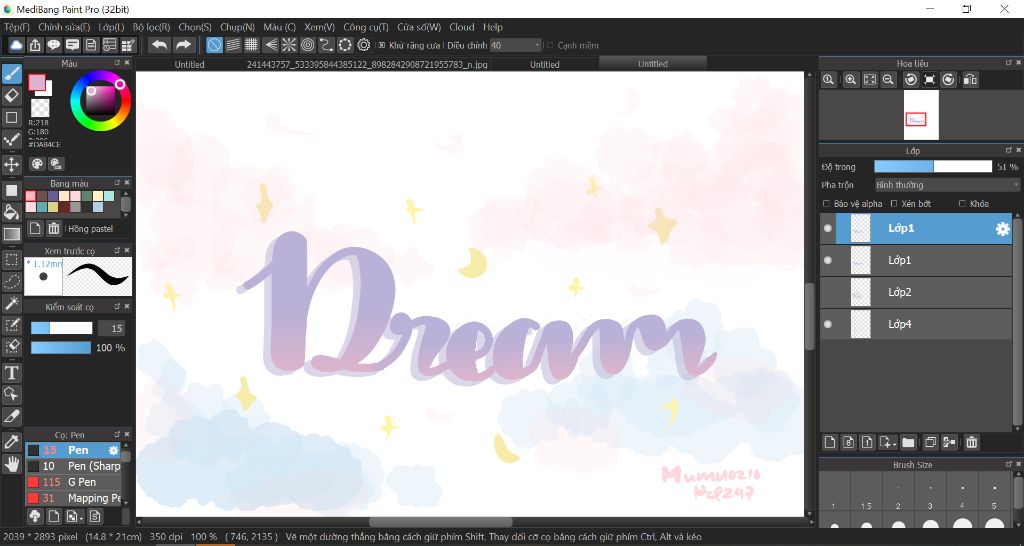This screenshot has width=1024, height=546.
Task: Open the Cloud save icon in toolbar
Action: pyautogui.click(x=16, y=45)
